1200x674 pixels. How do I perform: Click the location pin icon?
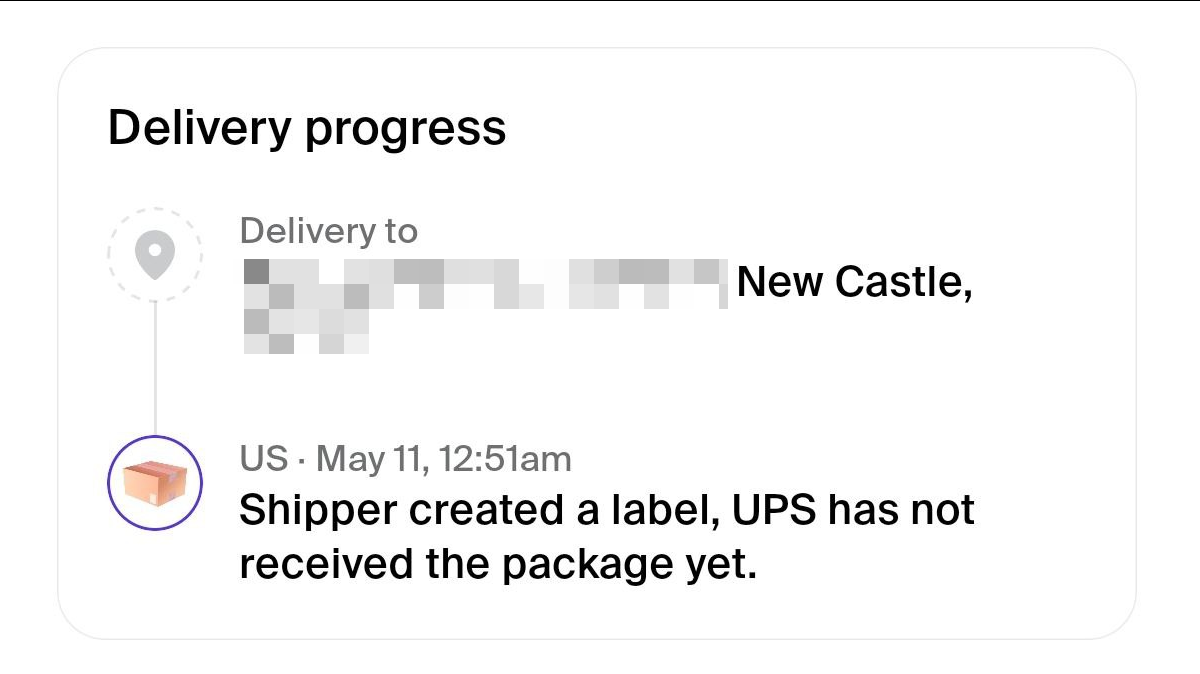tap(155, 255)
